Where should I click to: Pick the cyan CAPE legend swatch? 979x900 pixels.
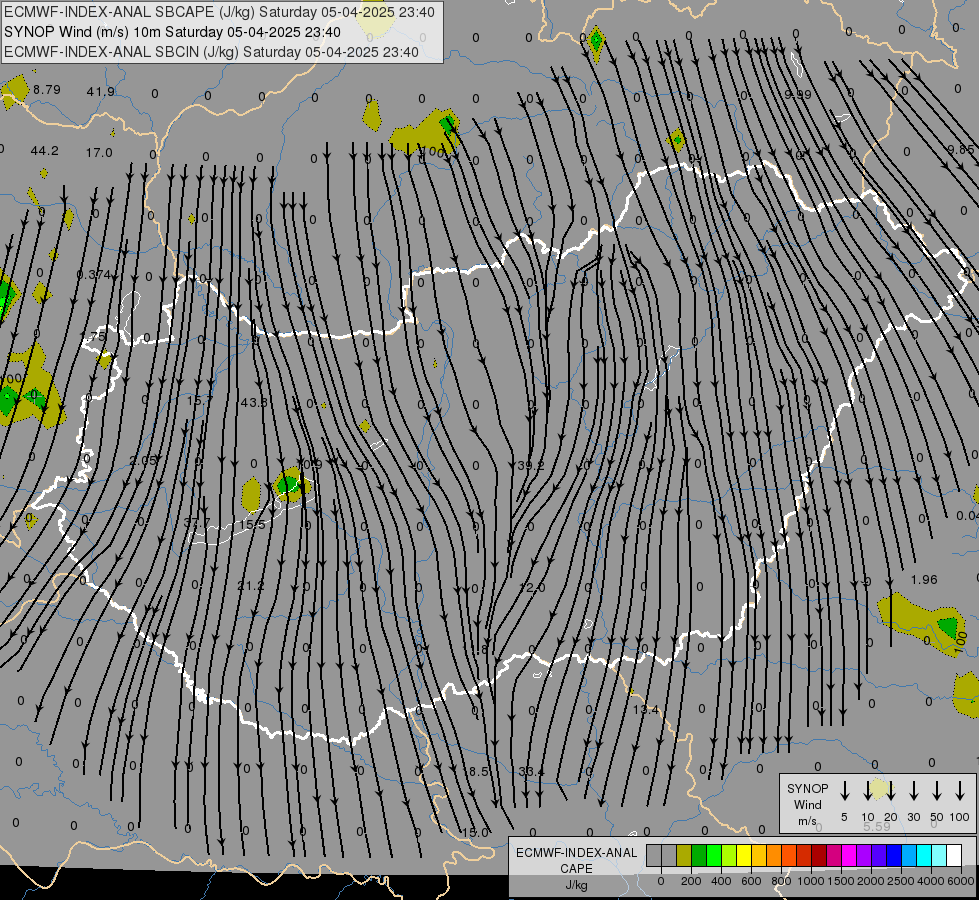click(923, 856)
